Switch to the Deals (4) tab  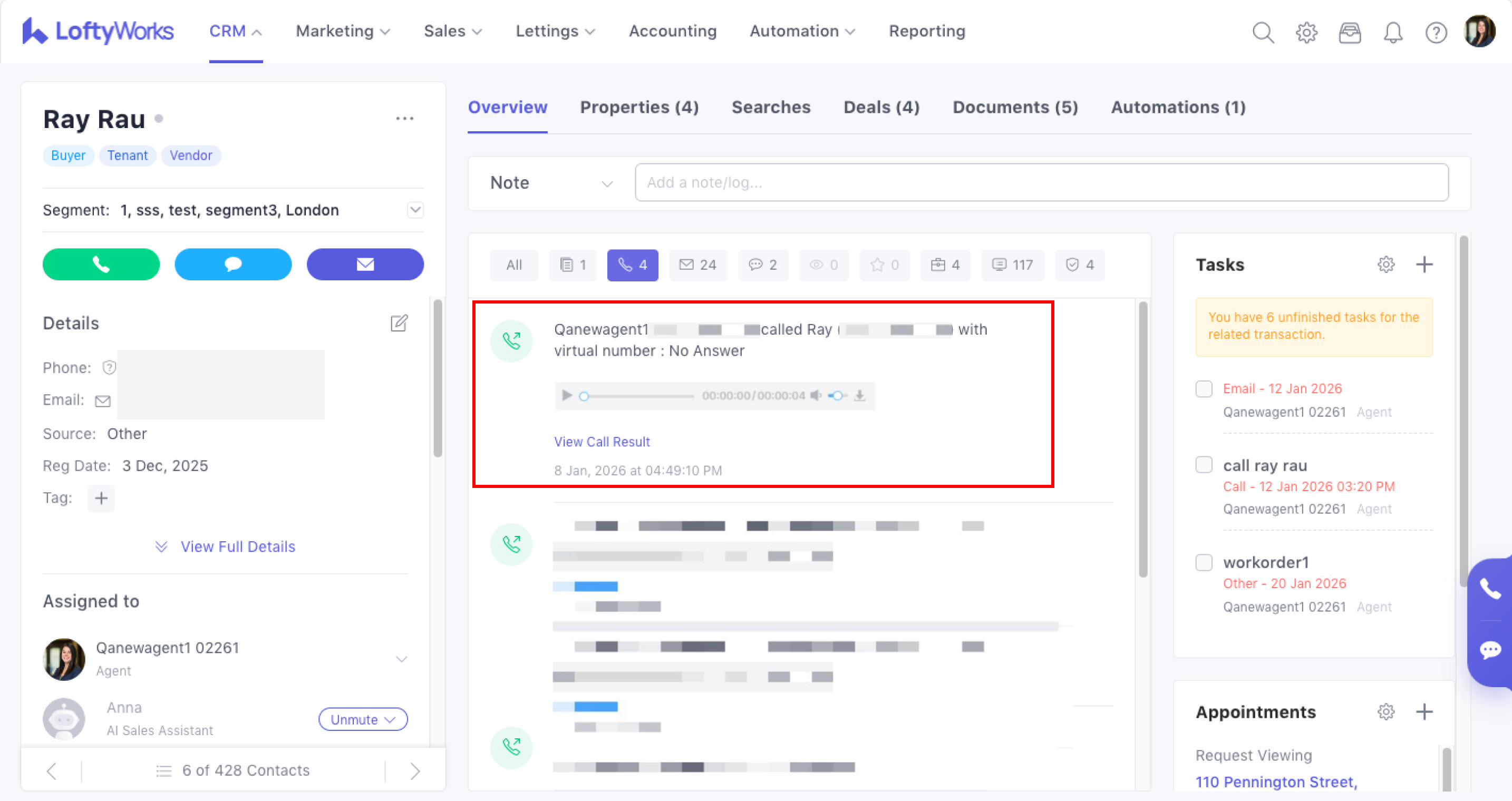coord(881,108)
